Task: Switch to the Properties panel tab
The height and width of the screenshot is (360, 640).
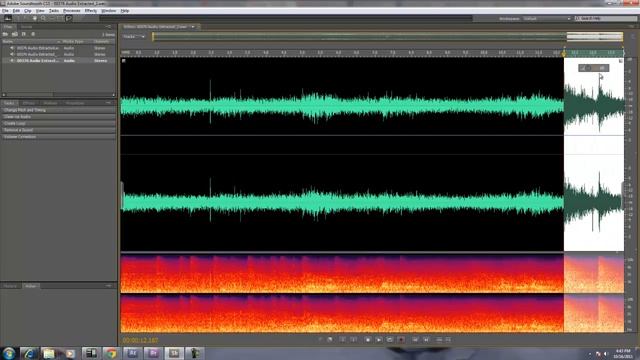Action: 75,103
